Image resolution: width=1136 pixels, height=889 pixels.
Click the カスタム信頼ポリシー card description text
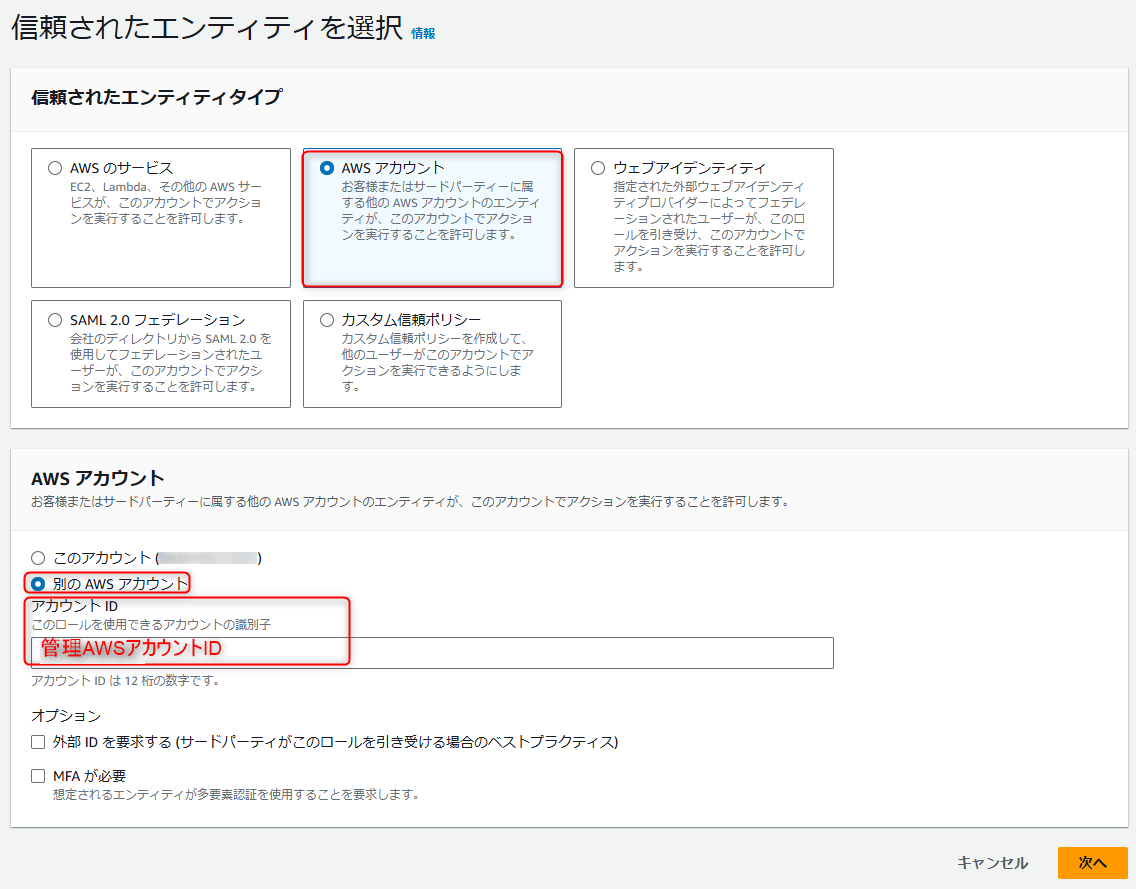pos(438,363)
